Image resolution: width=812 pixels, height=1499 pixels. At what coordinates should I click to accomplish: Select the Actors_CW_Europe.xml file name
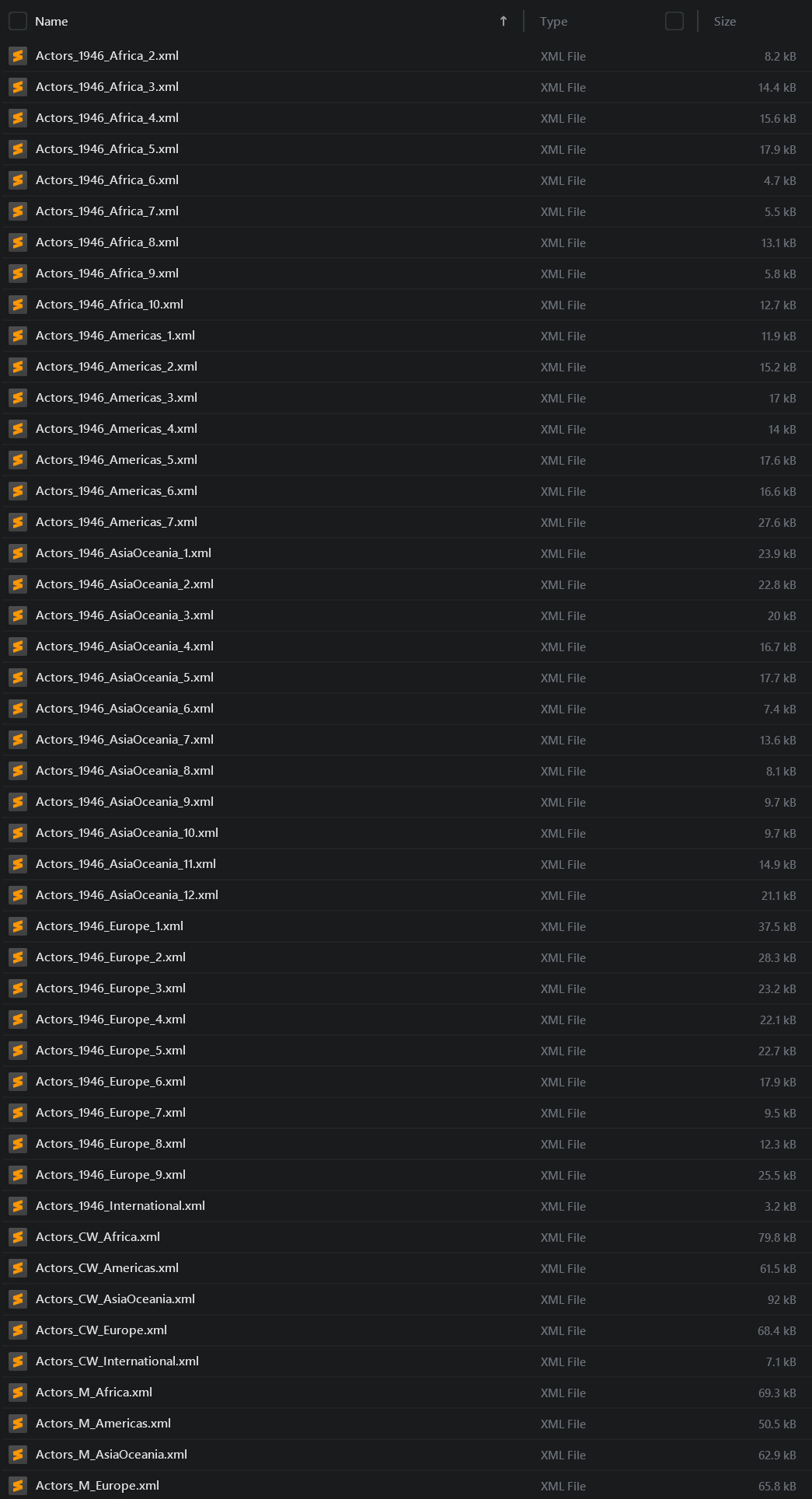101,1330
